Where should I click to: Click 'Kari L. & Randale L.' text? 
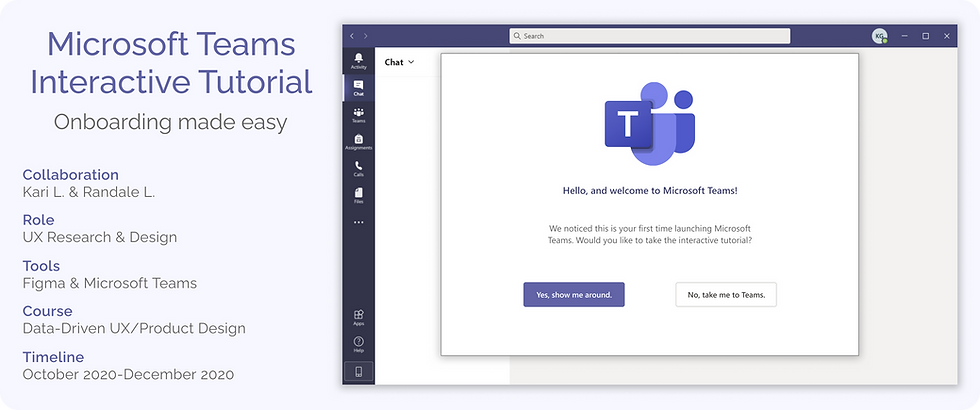89,192
